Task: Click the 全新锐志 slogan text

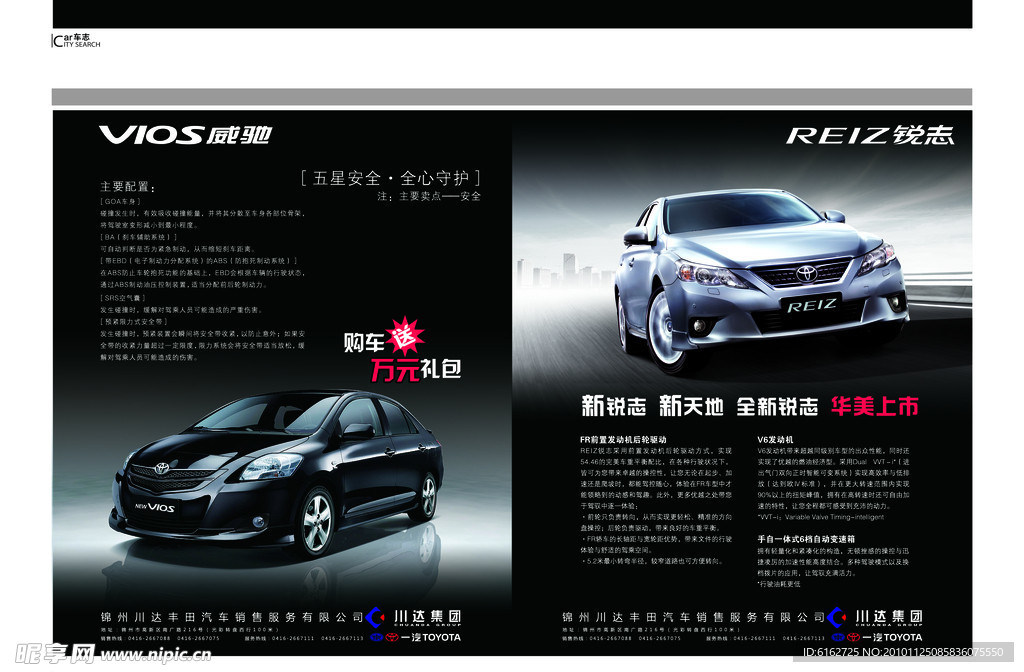Action: tap(777, 406)
